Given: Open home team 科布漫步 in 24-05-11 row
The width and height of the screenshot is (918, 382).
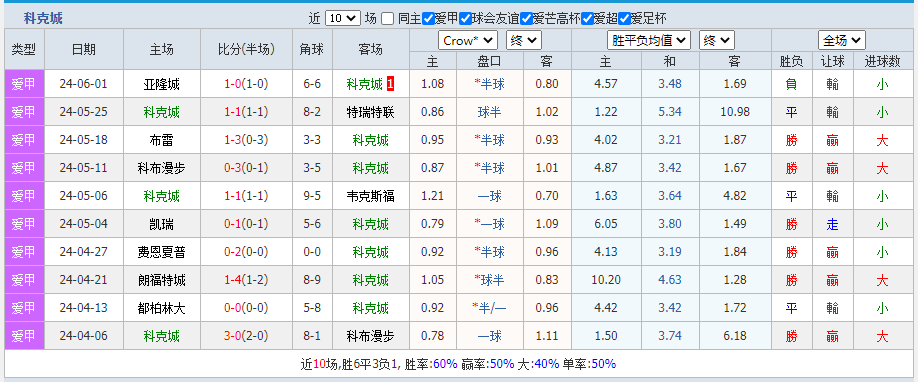Looking at the screenshot, I should tap(162, 168).
